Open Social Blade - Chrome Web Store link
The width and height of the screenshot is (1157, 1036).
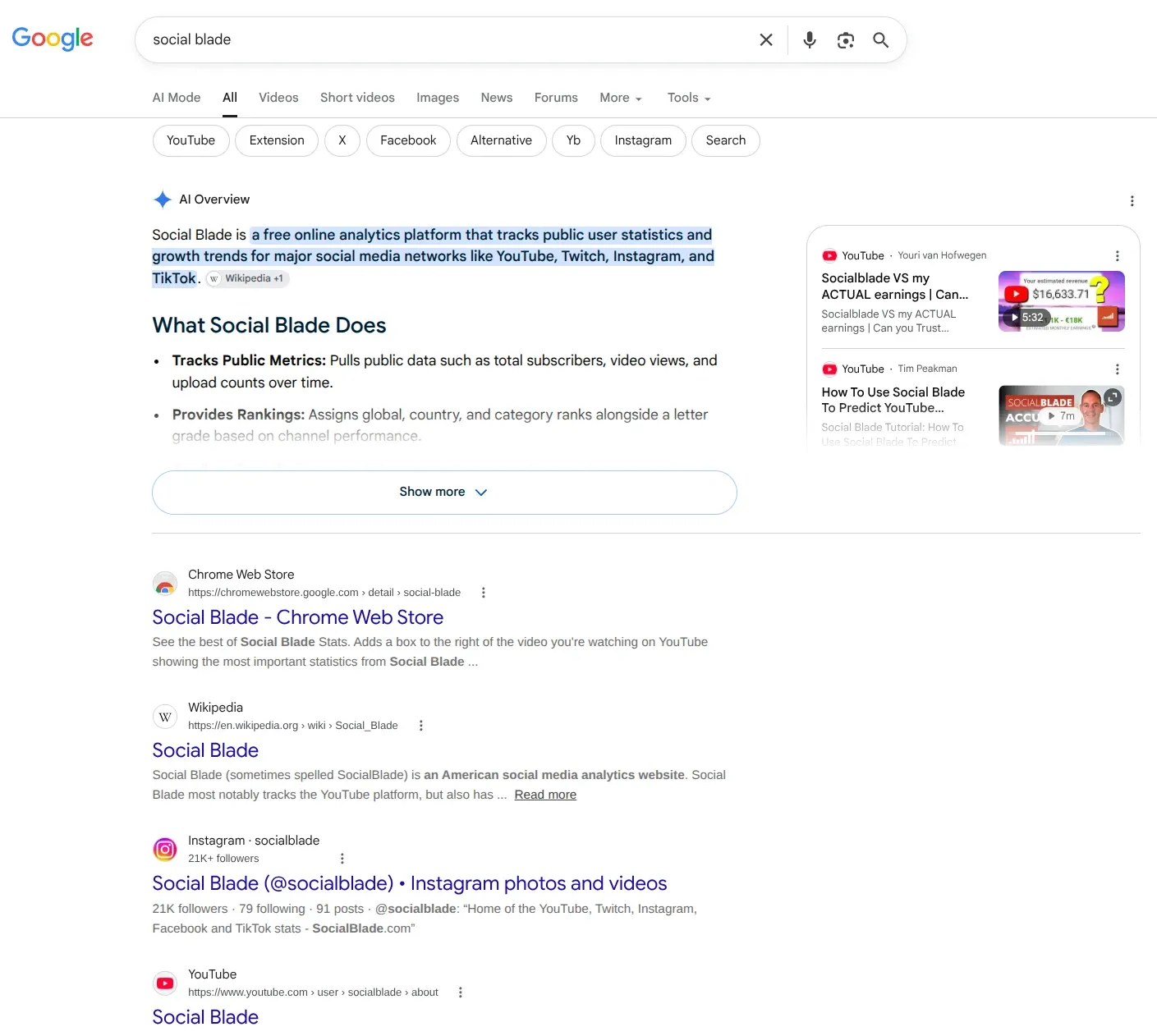tap(298, 617)
